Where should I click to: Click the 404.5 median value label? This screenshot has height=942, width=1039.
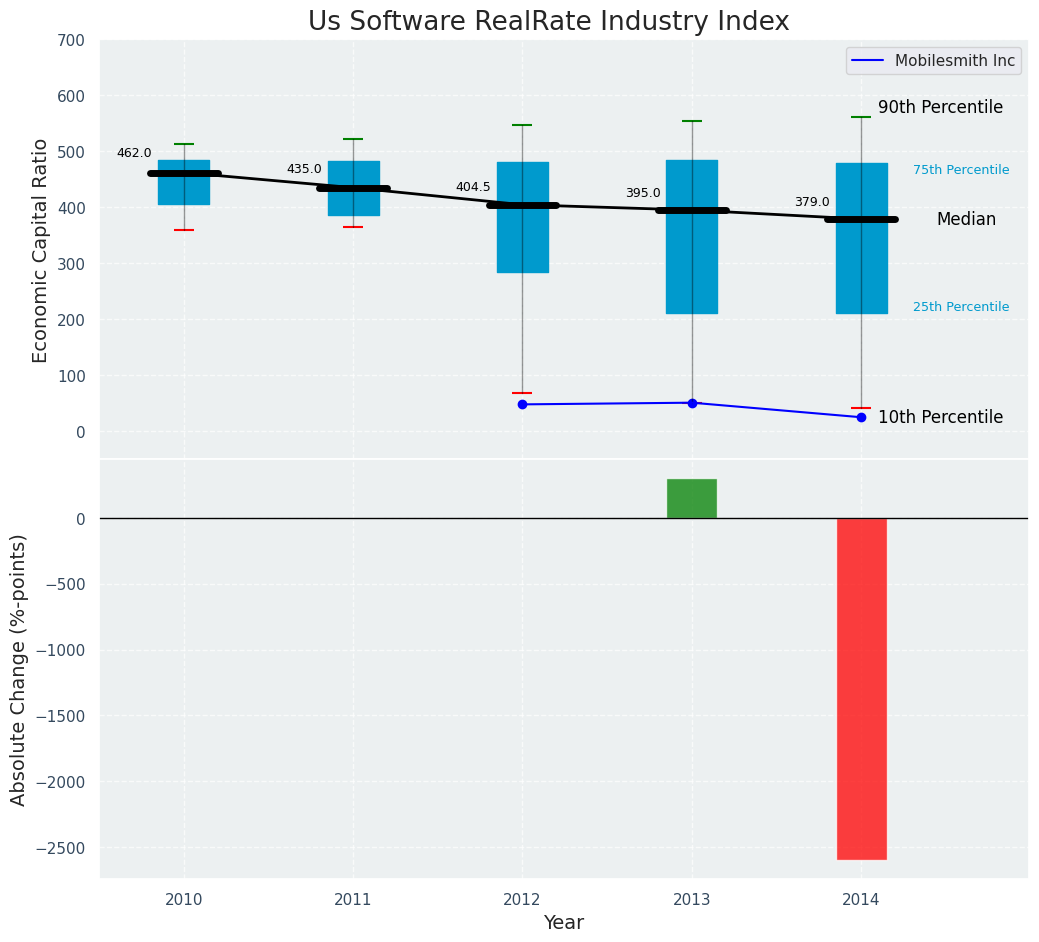point(473,187)
